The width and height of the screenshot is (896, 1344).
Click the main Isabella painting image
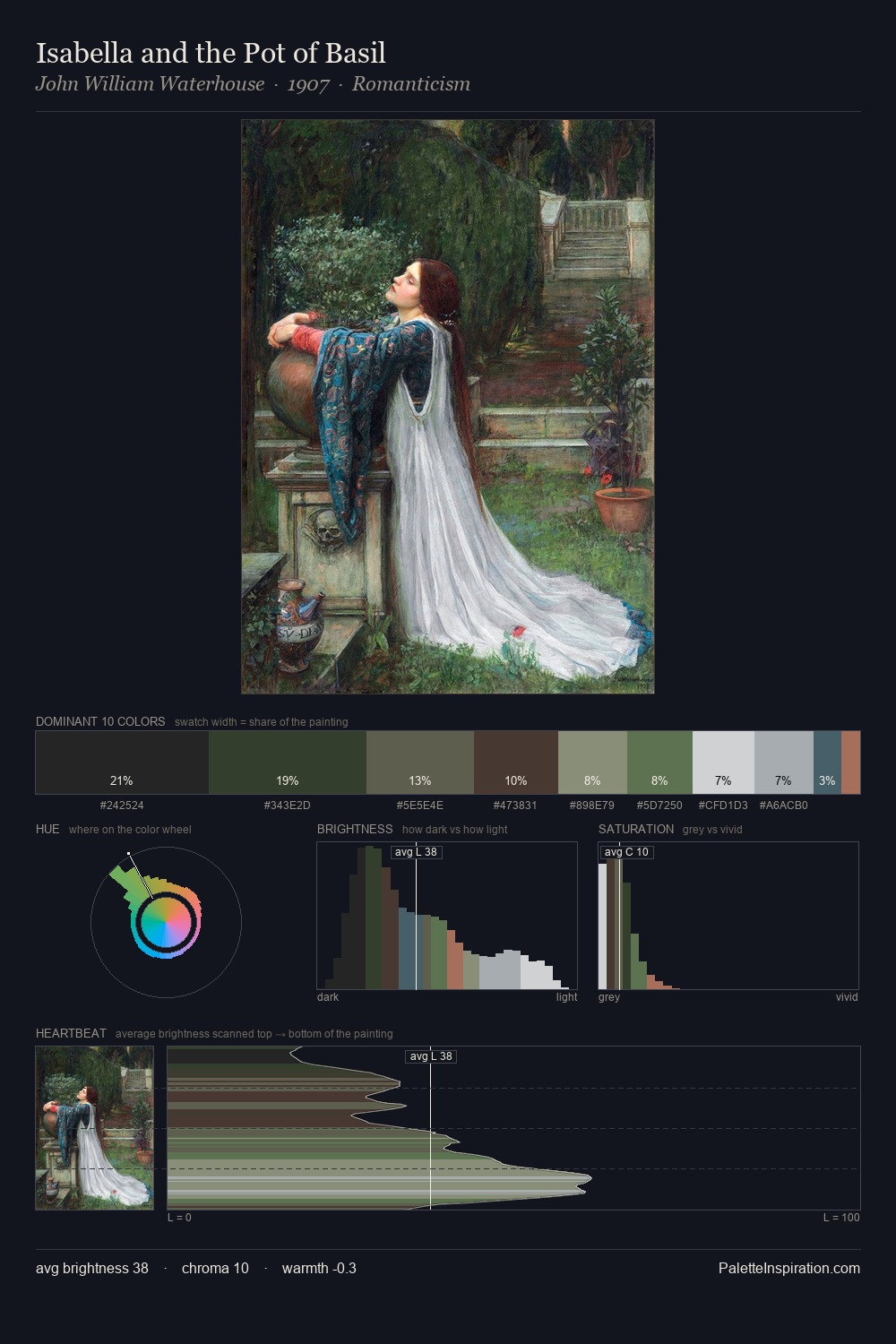click(x=448, y=407)
